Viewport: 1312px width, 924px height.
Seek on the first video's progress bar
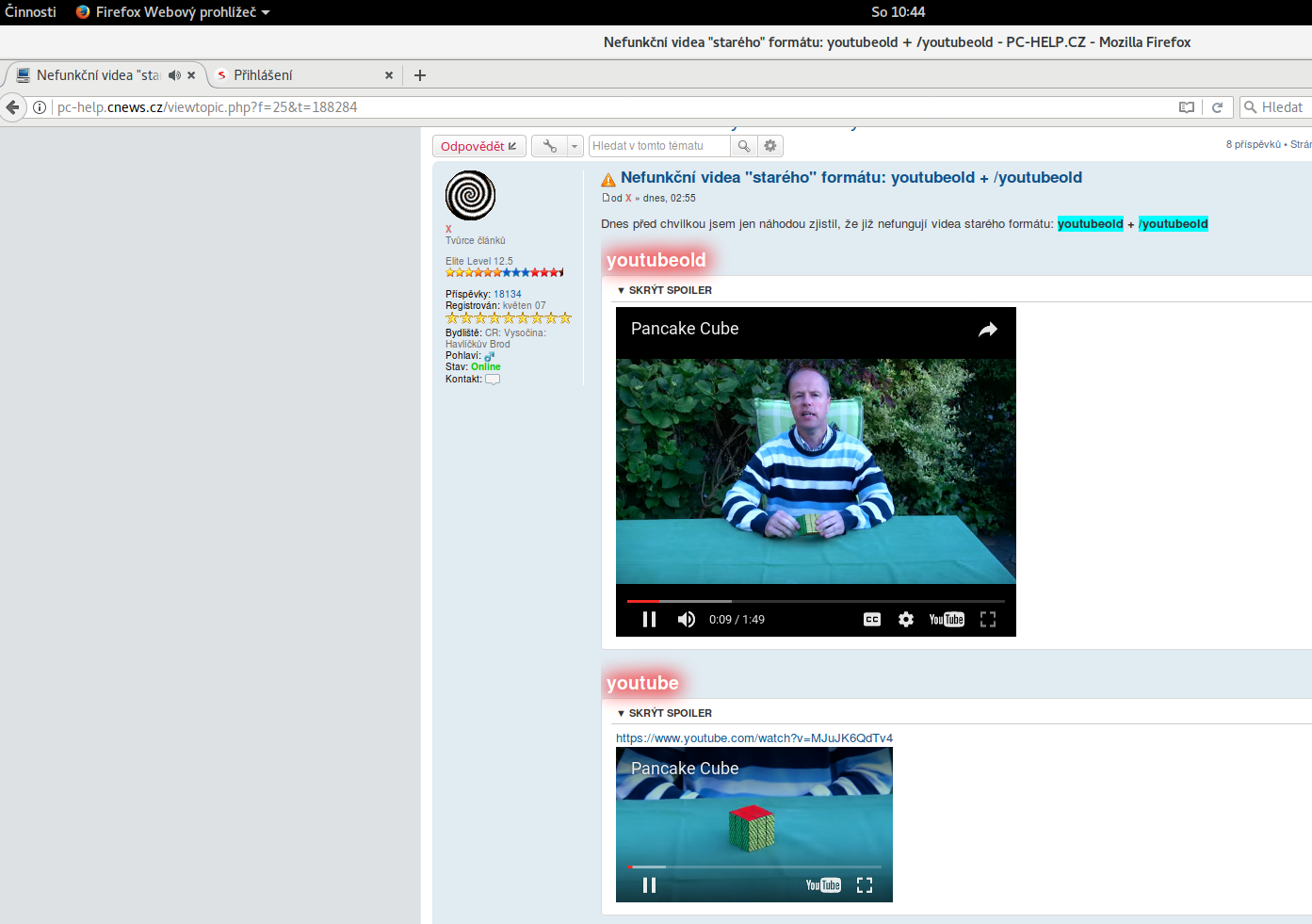(x=816, y=601)
